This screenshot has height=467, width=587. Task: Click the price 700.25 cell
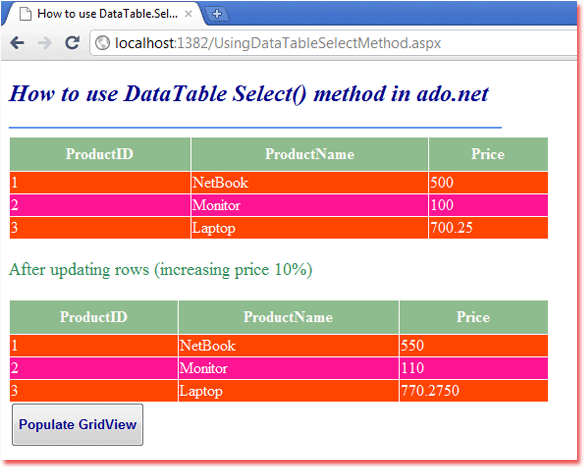pyautogui.click(x=488, y=228)
